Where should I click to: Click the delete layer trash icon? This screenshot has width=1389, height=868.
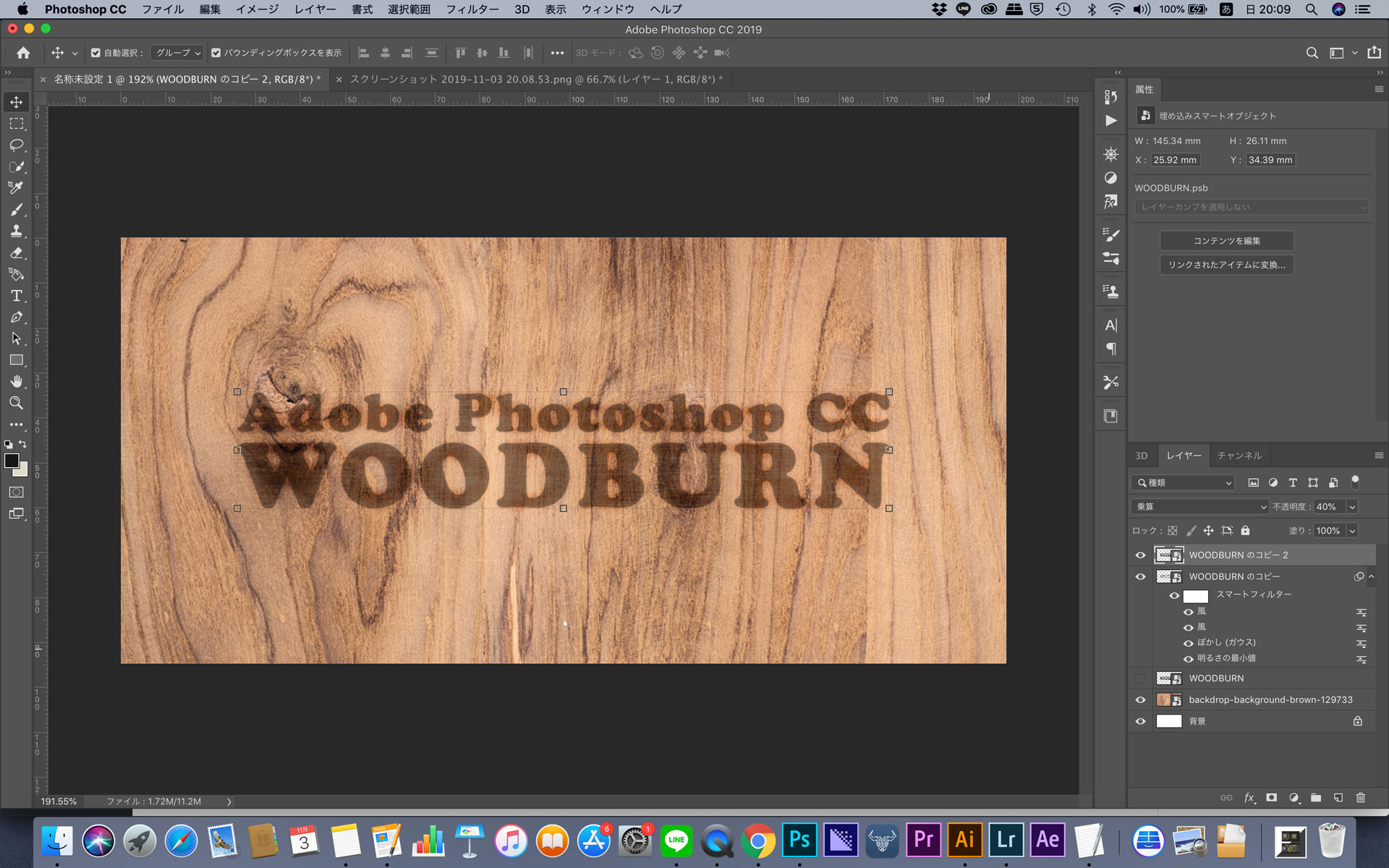click(x=1360, y=798)
